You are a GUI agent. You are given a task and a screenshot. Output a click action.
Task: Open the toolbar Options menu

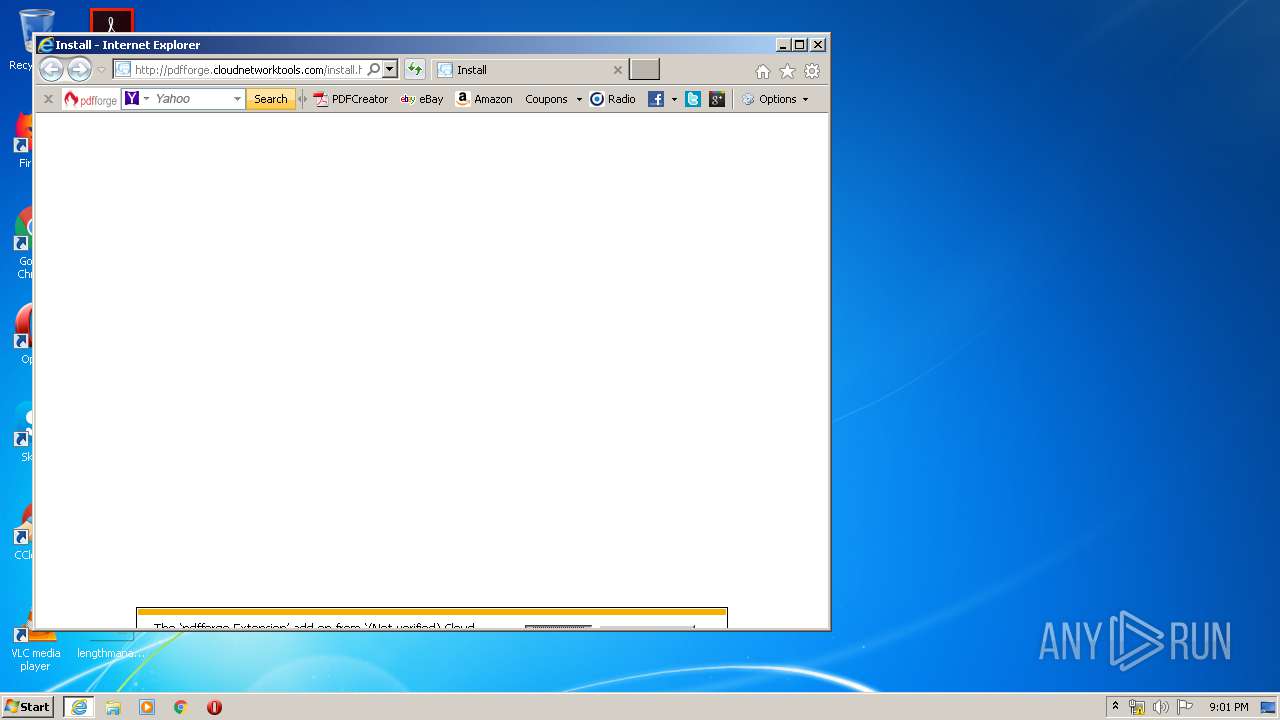[775, 99]
